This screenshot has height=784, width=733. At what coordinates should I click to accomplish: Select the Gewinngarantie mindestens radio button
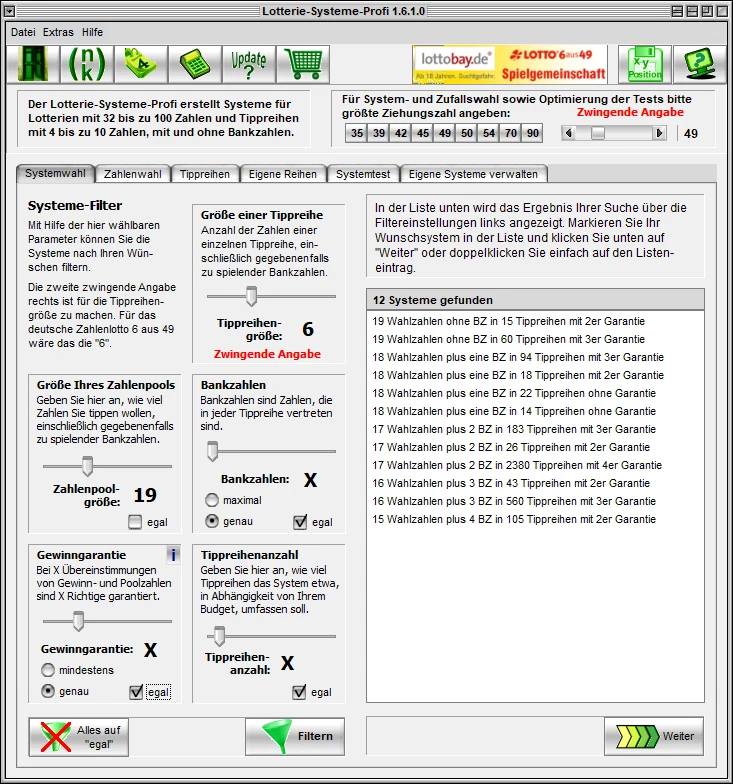48,670
